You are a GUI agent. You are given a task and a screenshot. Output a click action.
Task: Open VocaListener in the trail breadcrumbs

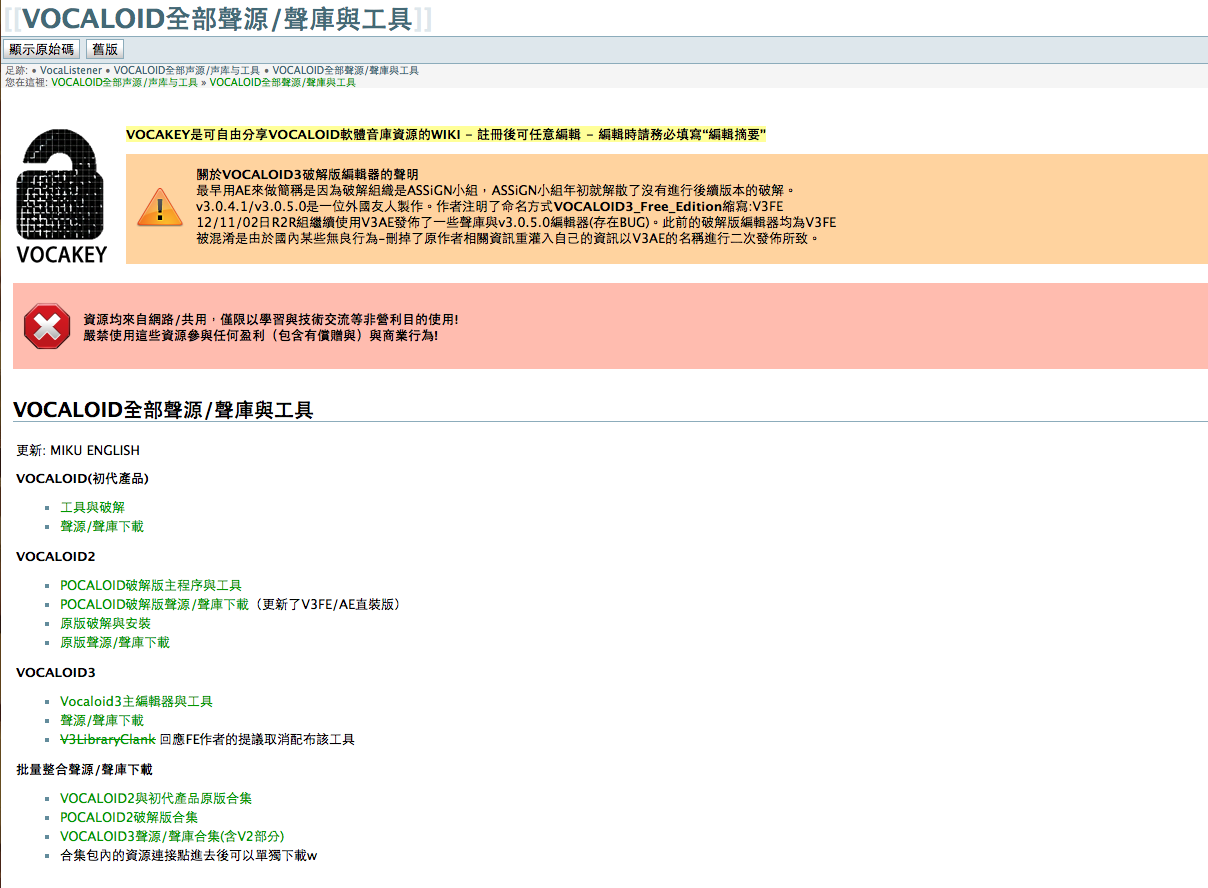tap(71, 71)
